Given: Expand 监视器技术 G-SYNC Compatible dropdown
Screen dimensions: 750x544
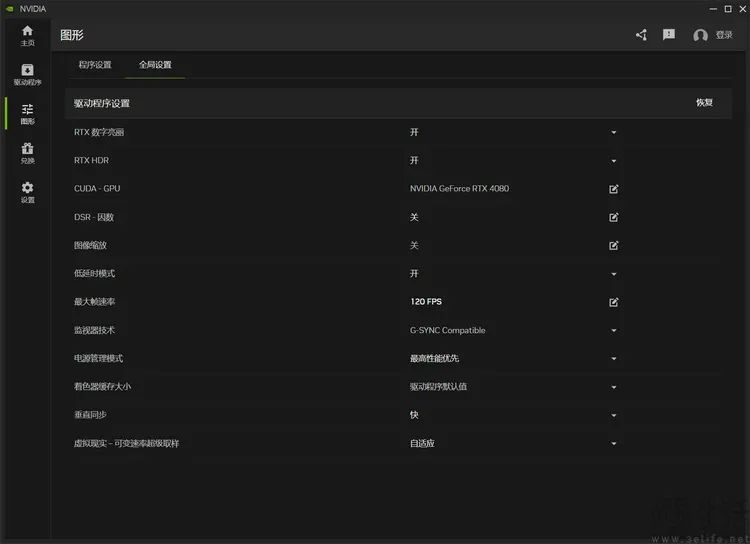Looking at the screenshot, I should point(614,331).
